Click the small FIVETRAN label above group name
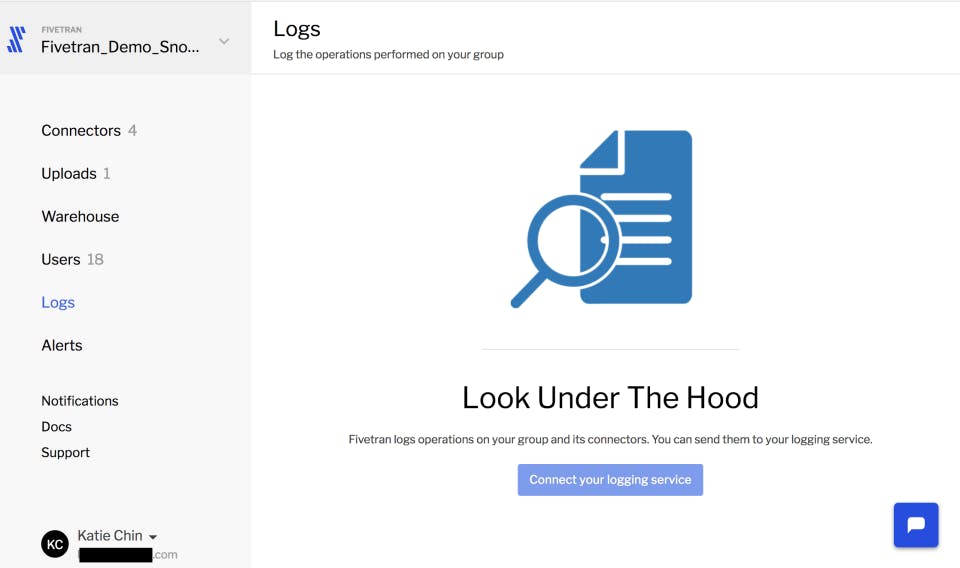This screenshot has height=568, width=960. 61,29
